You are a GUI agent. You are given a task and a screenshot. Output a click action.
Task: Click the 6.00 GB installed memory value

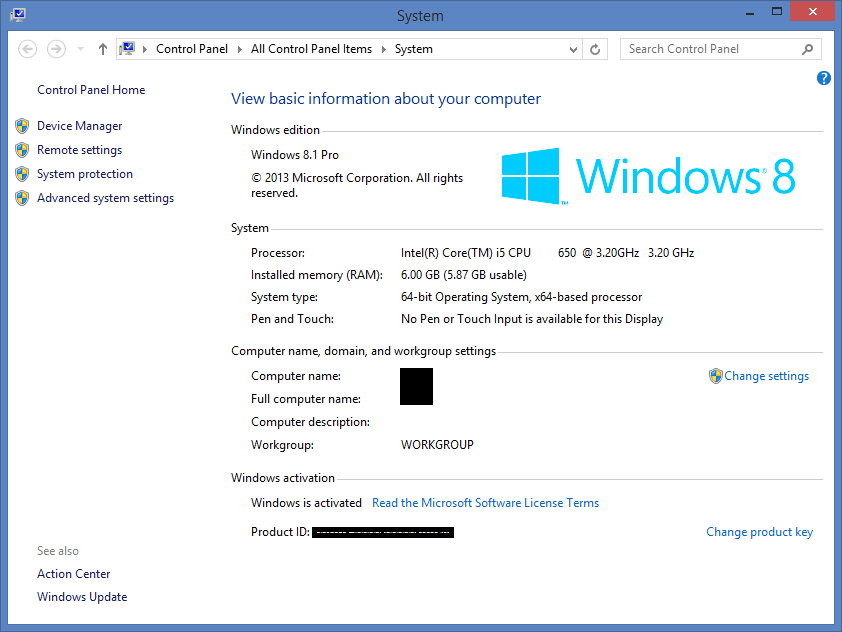(x=463, y=275)
